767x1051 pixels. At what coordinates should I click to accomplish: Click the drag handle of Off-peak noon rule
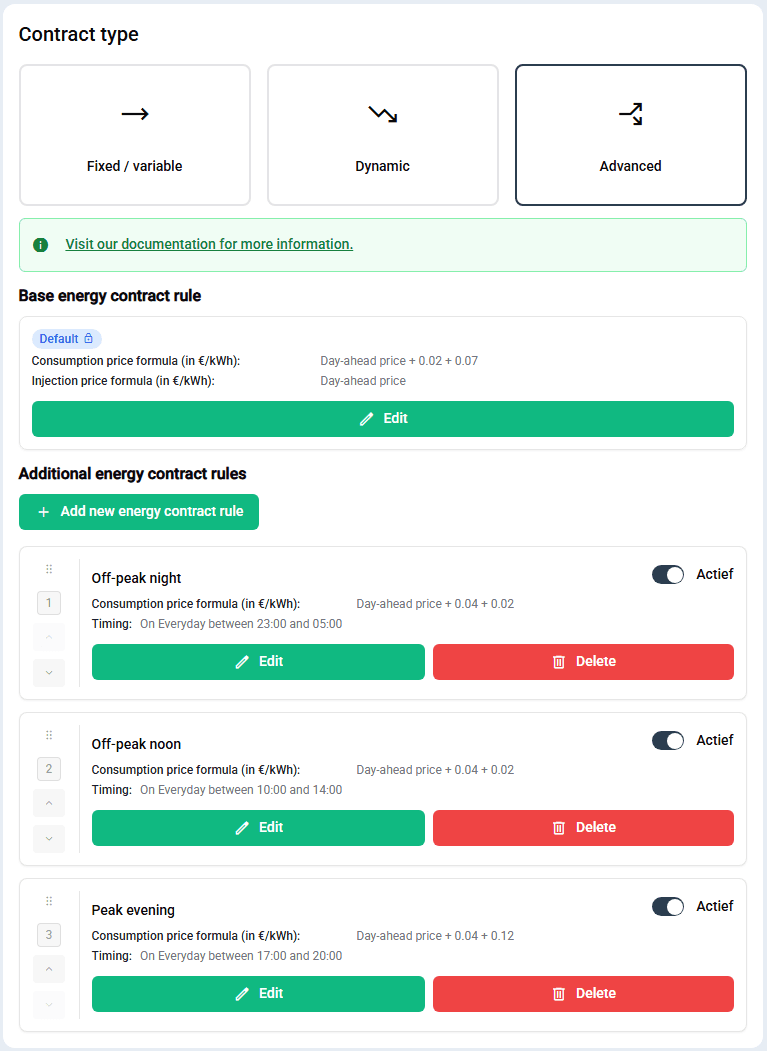[x=49, y=735]
